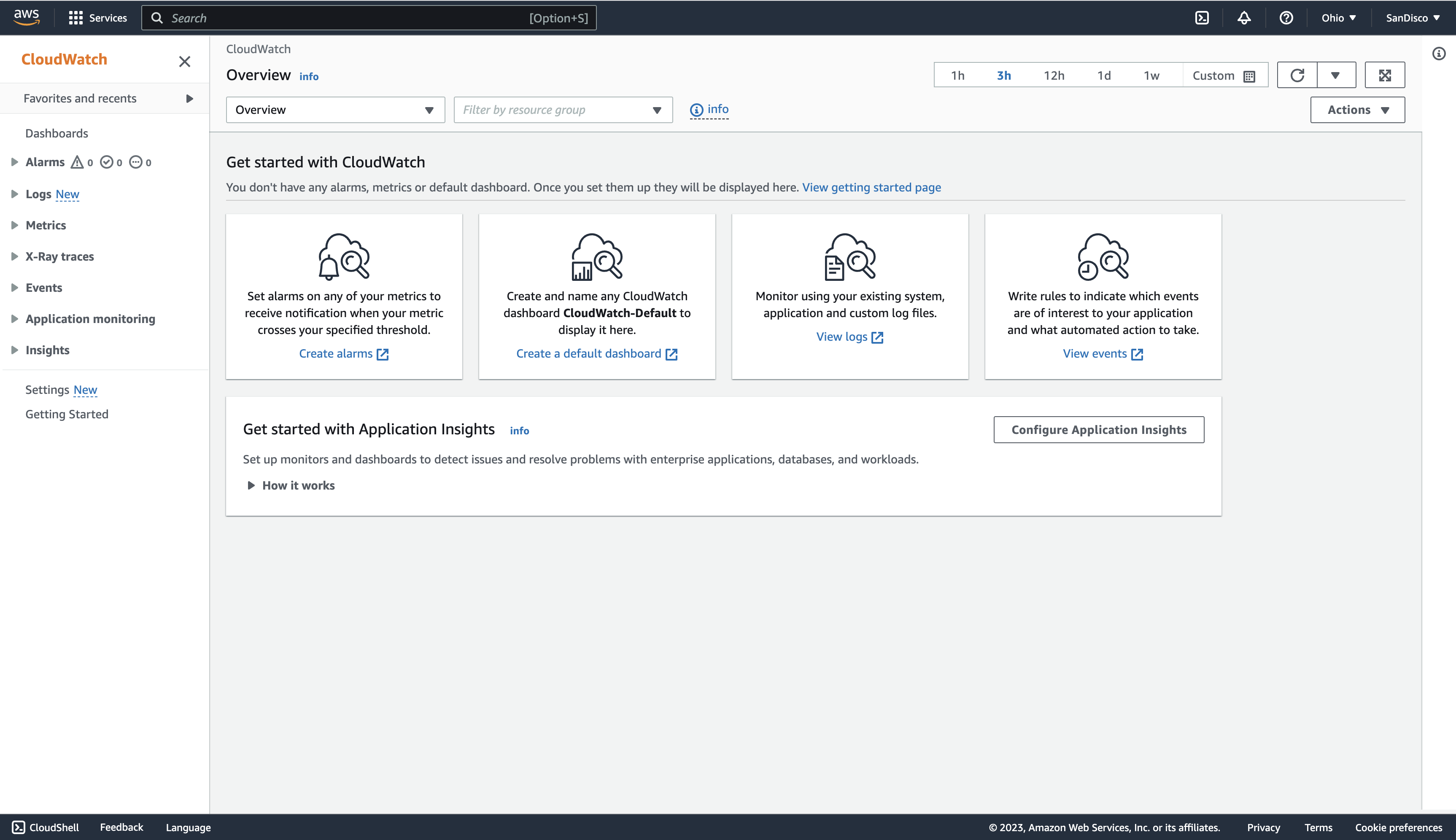This screenshot has height=840, width=1456.
Task: Open the Services grid menu
Action: 97,18
